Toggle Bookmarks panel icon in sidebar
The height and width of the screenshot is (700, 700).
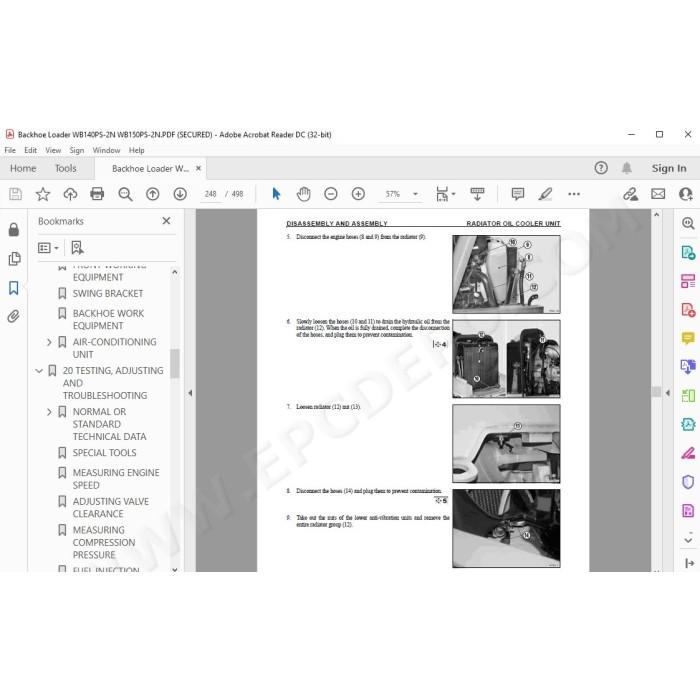[14, 288]
